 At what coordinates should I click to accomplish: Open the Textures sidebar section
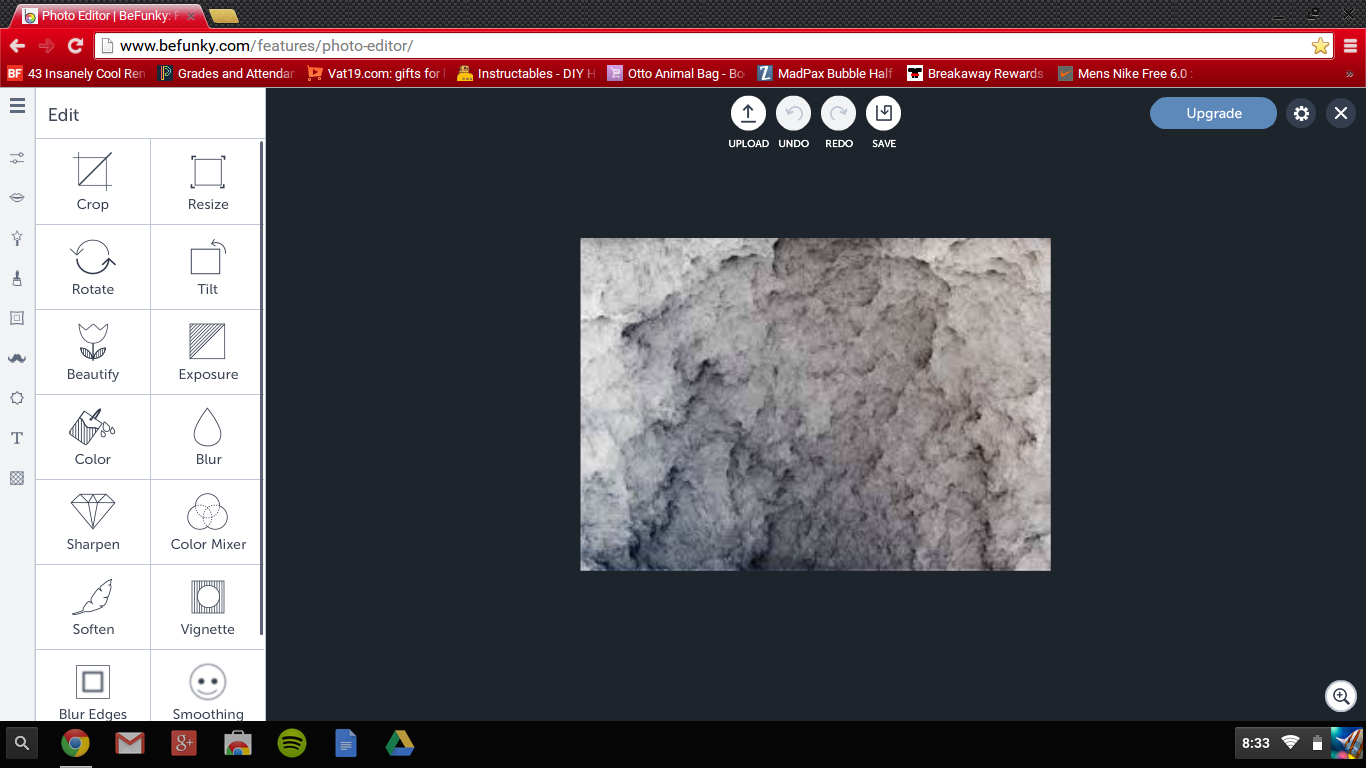(17, 478)
